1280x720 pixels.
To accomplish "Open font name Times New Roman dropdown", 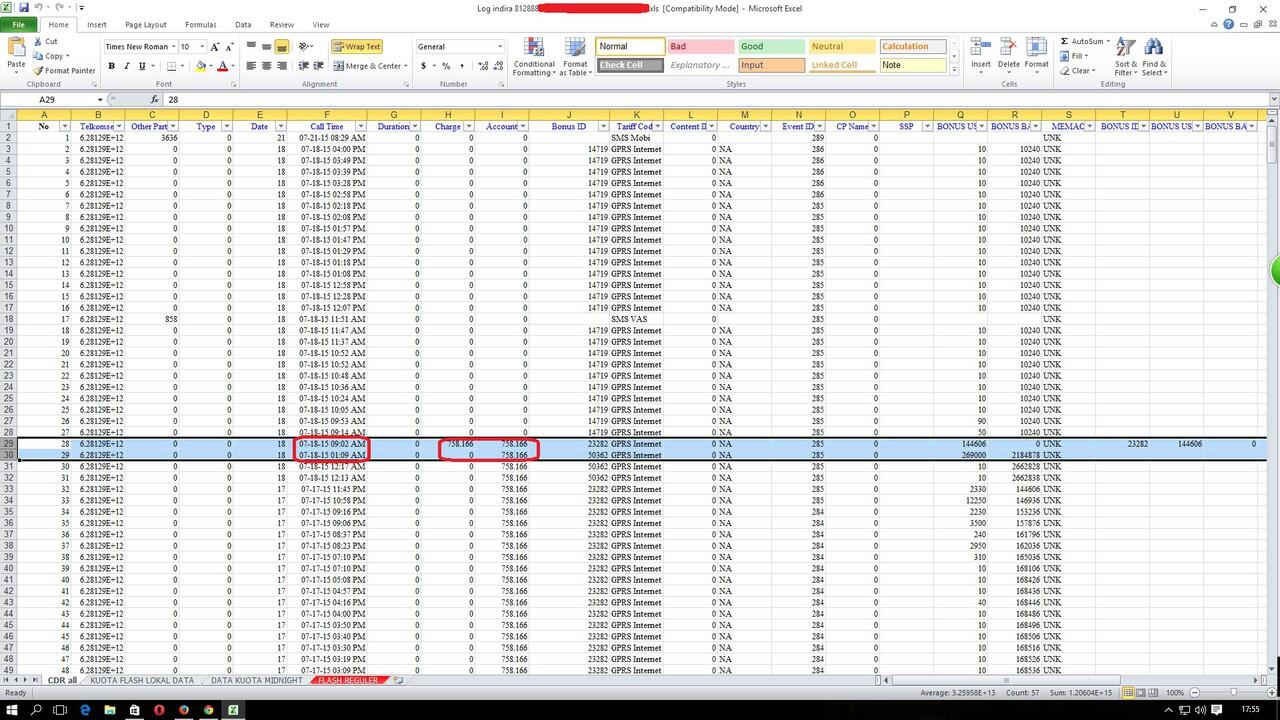I will tap(173, 47).
